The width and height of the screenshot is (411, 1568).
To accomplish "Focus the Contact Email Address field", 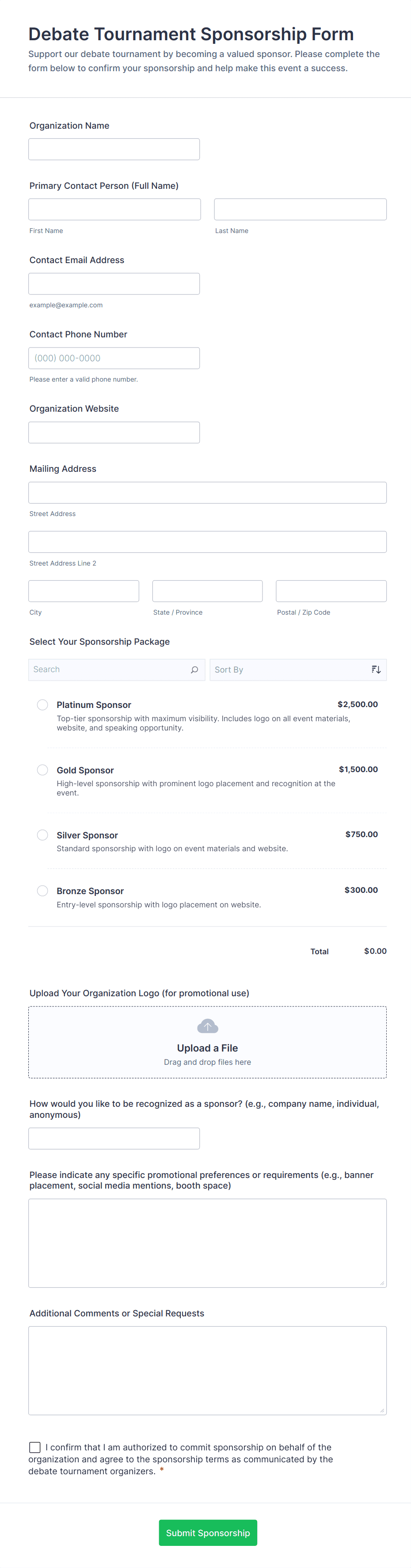I will point(114,283).
